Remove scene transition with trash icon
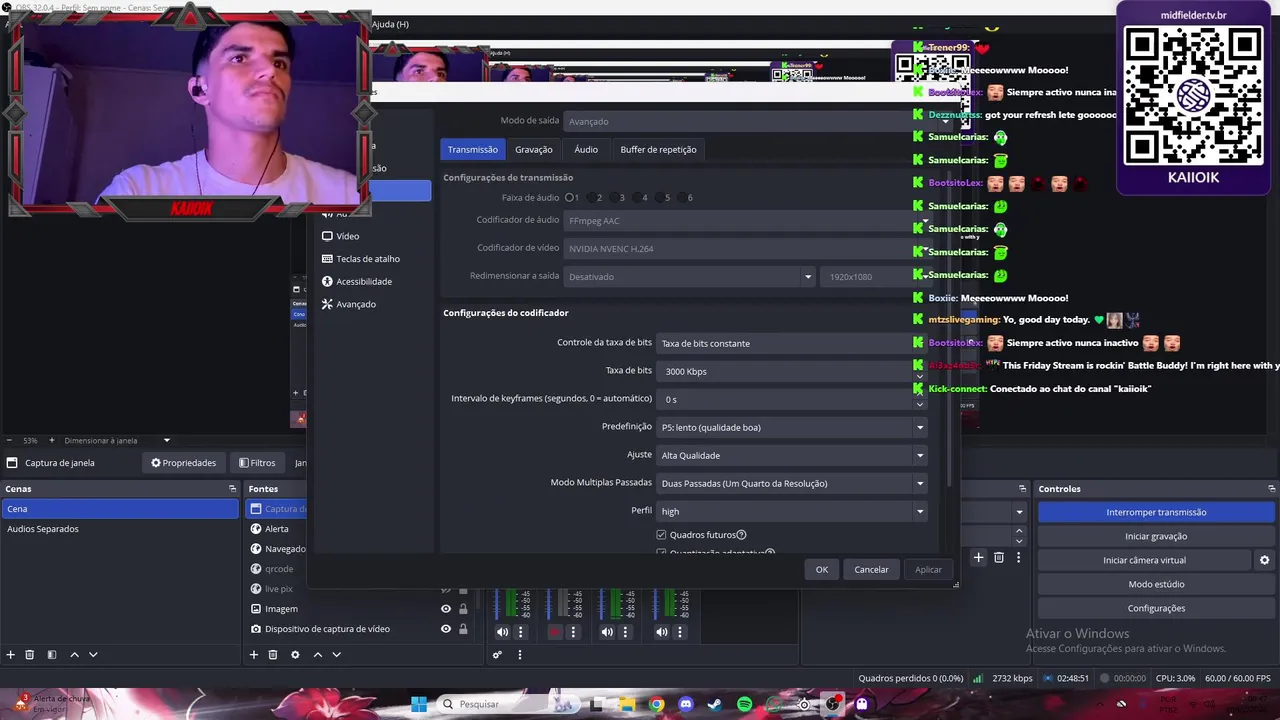Image resolution: width=1280 pixels, height=720 pixels. point(998,558)
